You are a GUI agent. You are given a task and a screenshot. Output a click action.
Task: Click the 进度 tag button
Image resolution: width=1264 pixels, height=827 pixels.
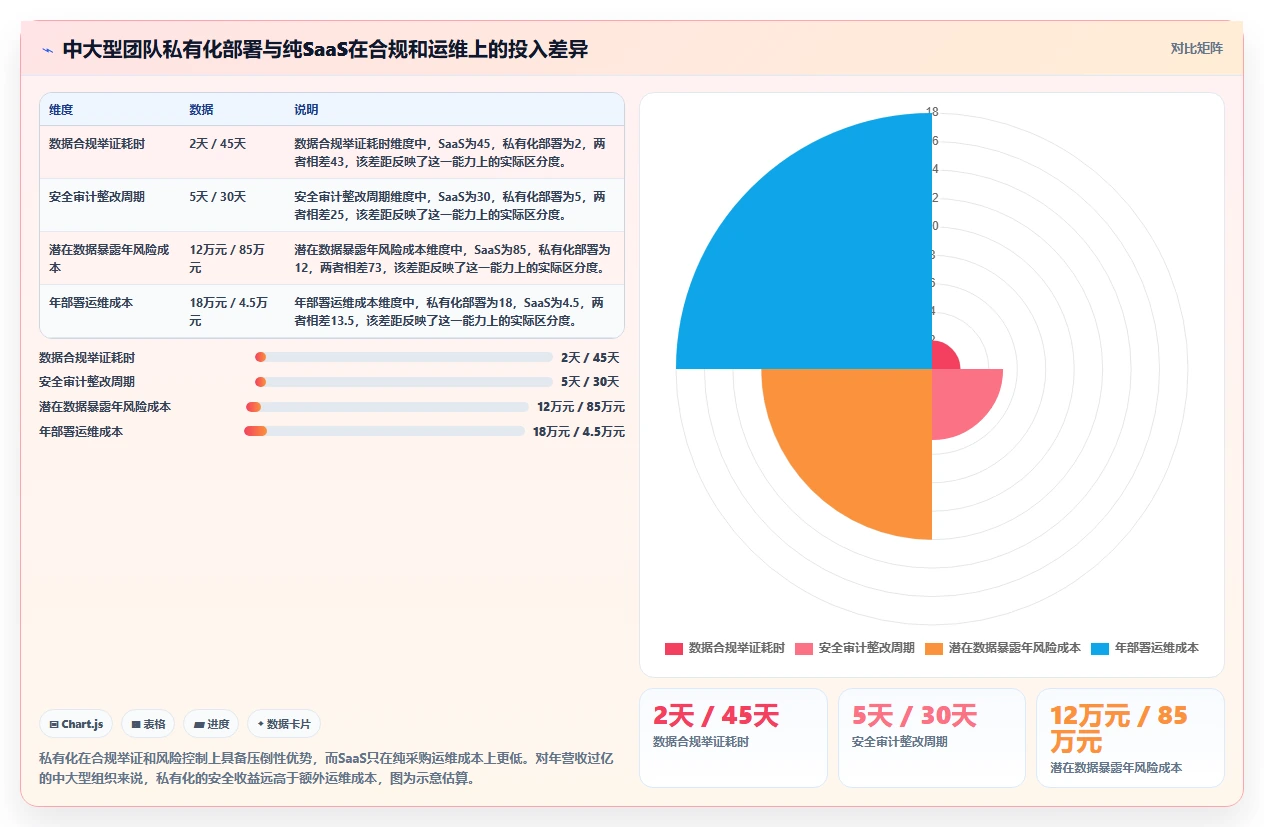pos(211,724)
